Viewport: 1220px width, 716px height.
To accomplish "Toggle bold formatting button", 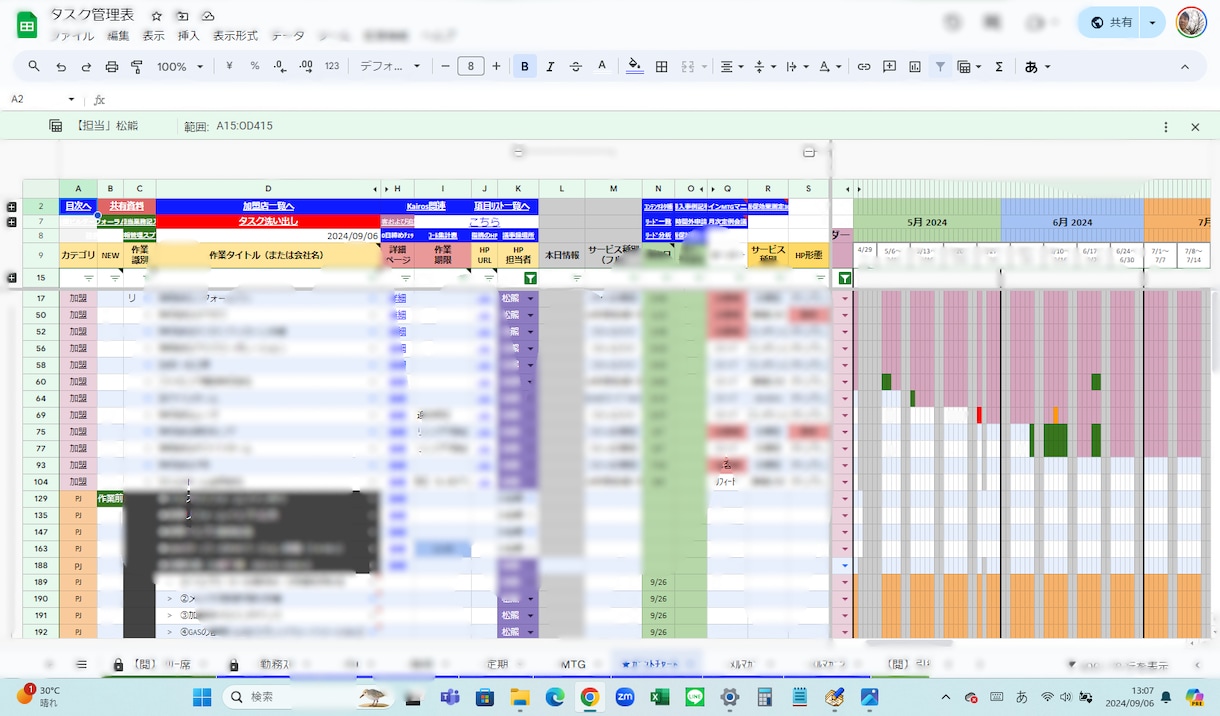I will click(525, 67).
